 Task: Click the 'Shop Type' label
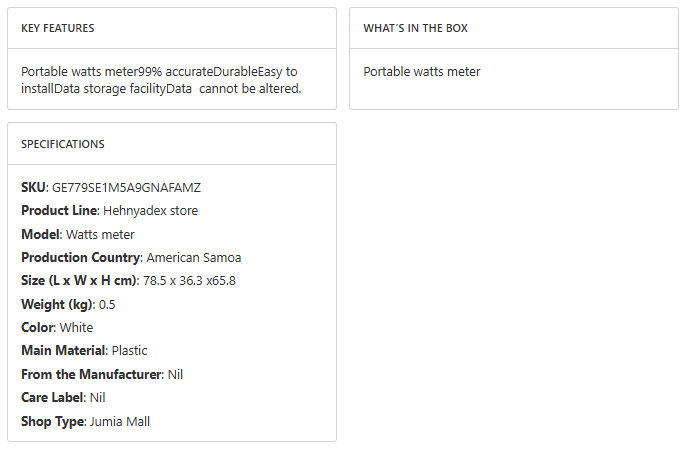(52, 422)
